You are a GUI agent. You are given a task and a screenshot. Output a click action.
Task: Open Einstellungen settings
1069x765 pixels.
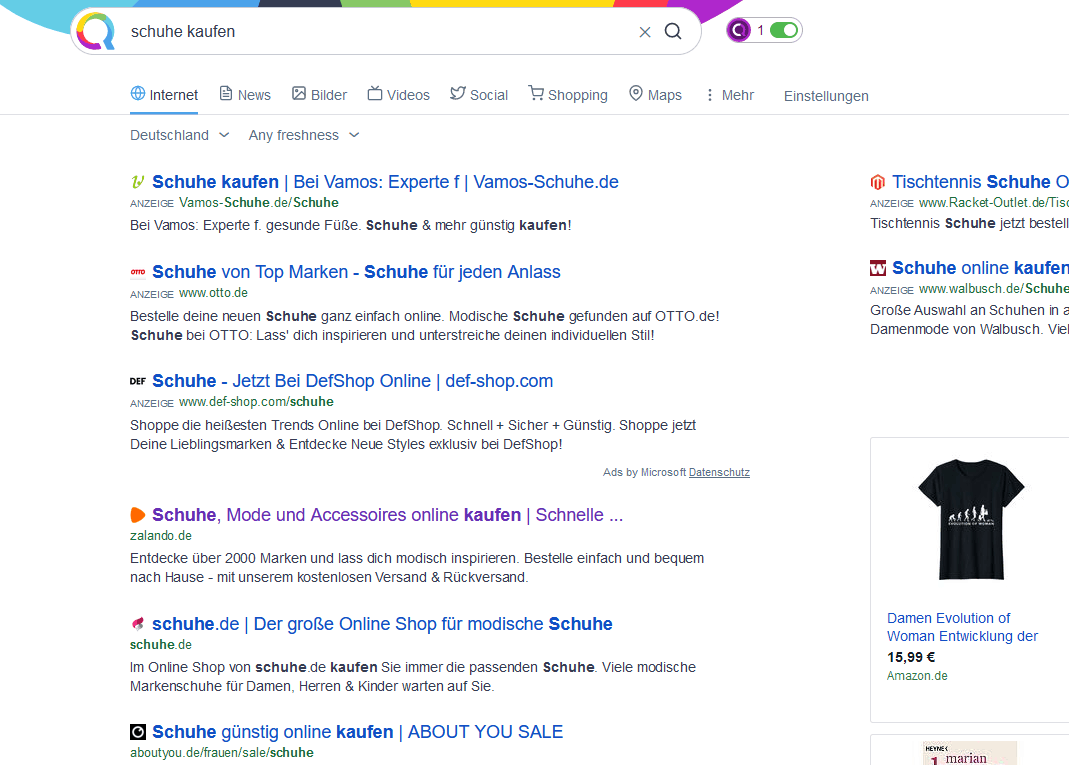[826, 96]
